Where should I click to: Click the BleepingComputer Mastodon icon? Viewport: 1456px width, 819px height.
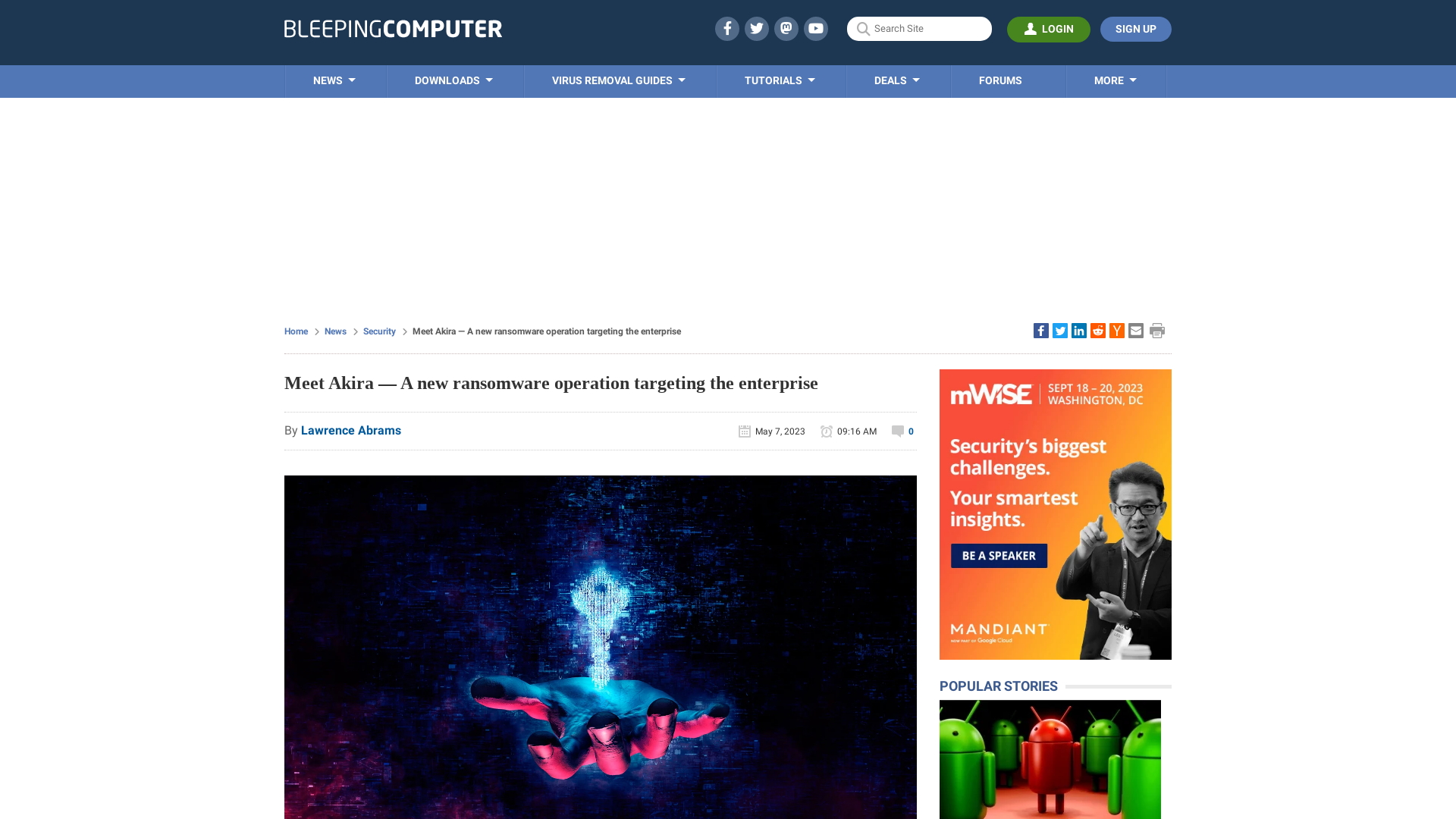(786, 28)
